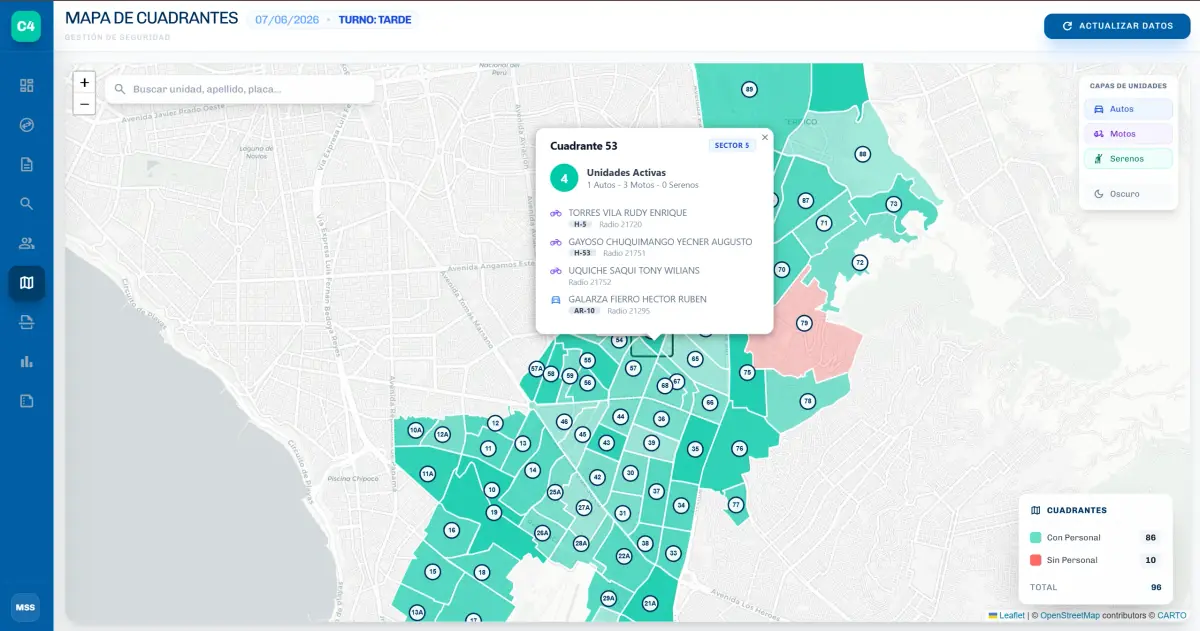This screenshot has width=1200, height=631.
Task: Select quadrant marker 21A on map
Action: (x=650, y=603)
